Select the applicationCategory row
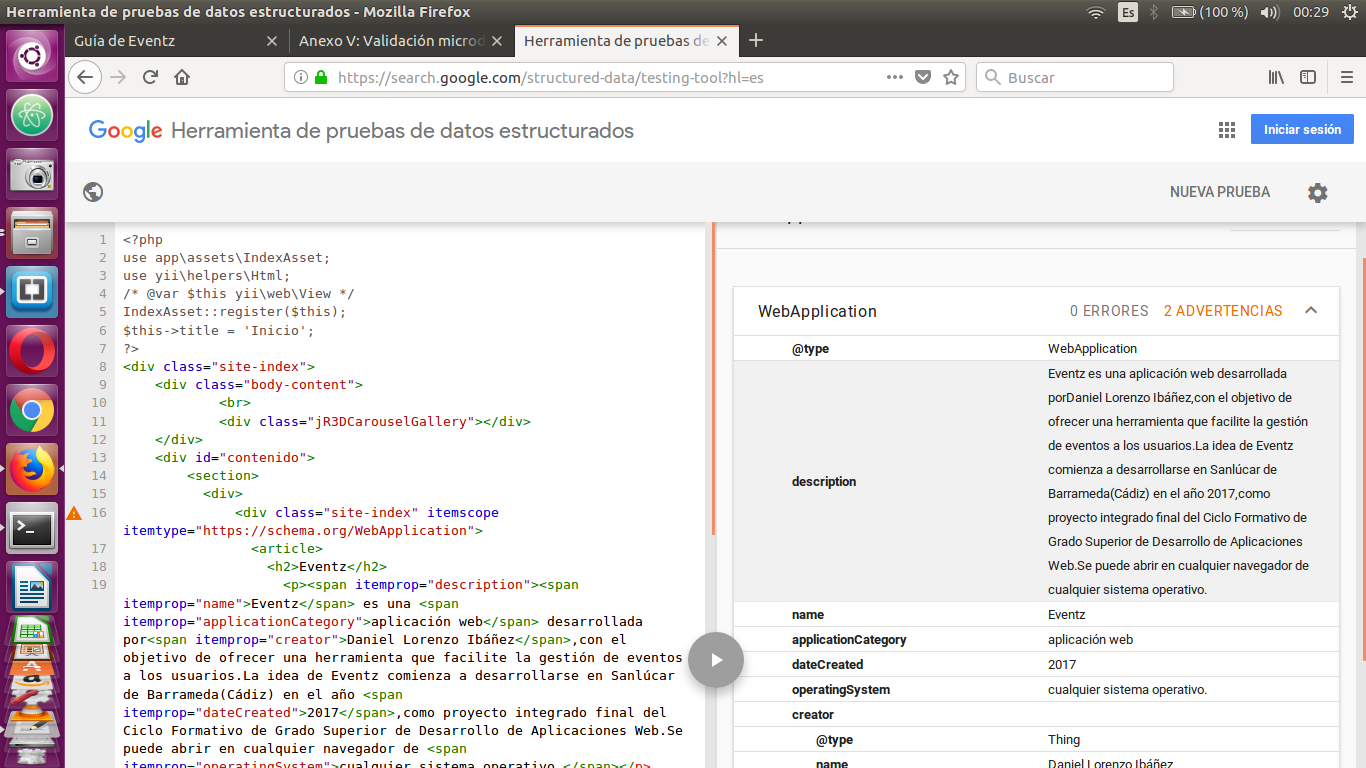1366x768 pixels. [x=1036, y=639]
